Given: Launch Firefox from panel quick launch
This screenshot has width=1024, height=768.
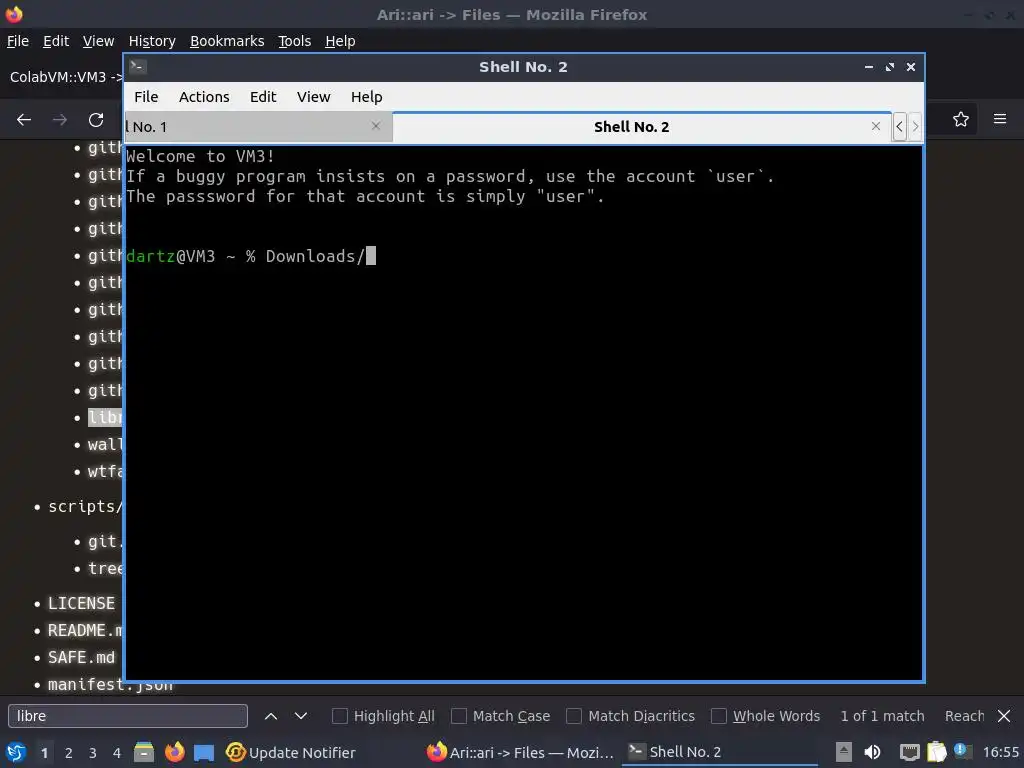Looking at the screenshot, I should [174, 752].
